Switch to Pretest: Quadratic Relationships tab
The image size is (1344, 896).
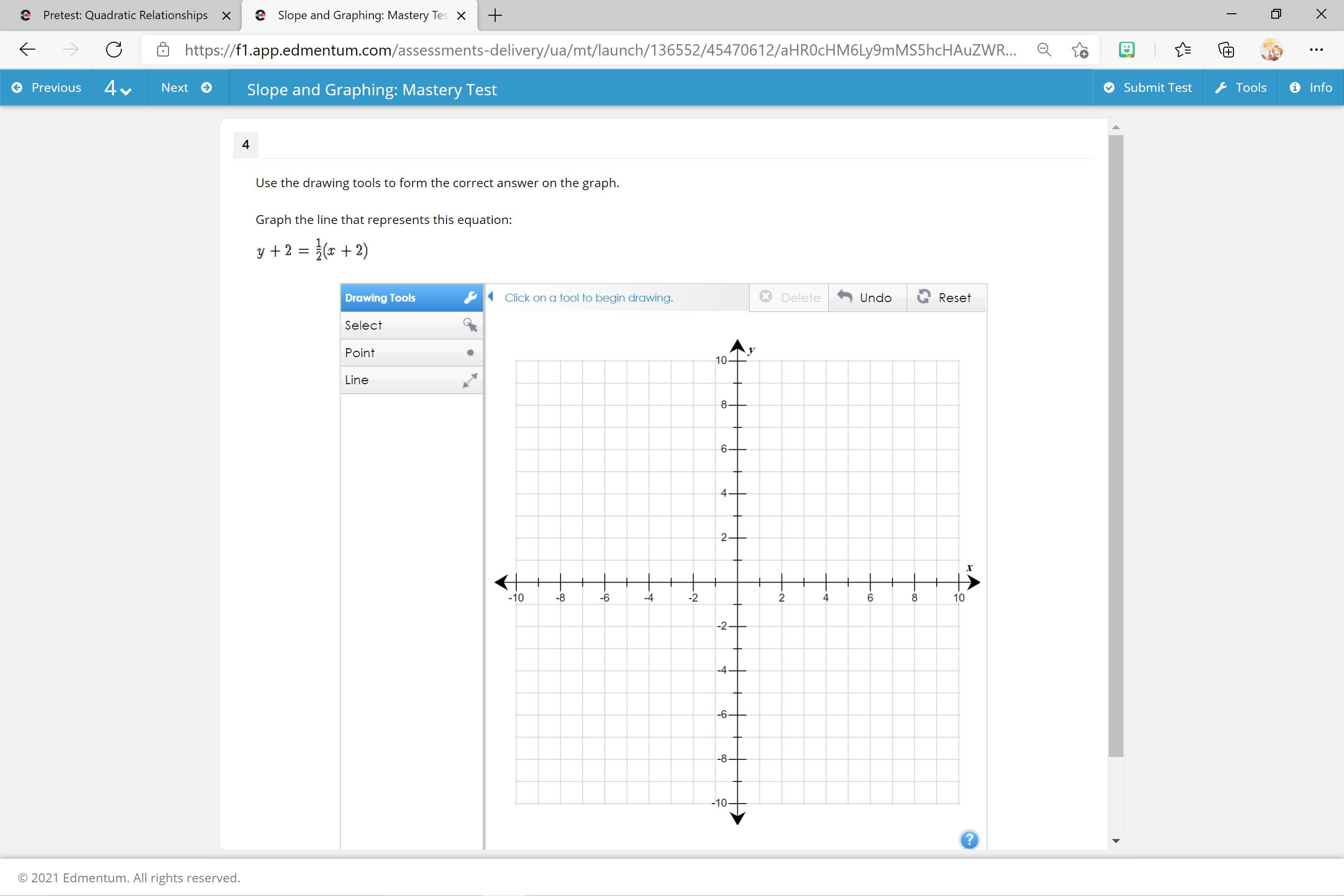[125, 15]
